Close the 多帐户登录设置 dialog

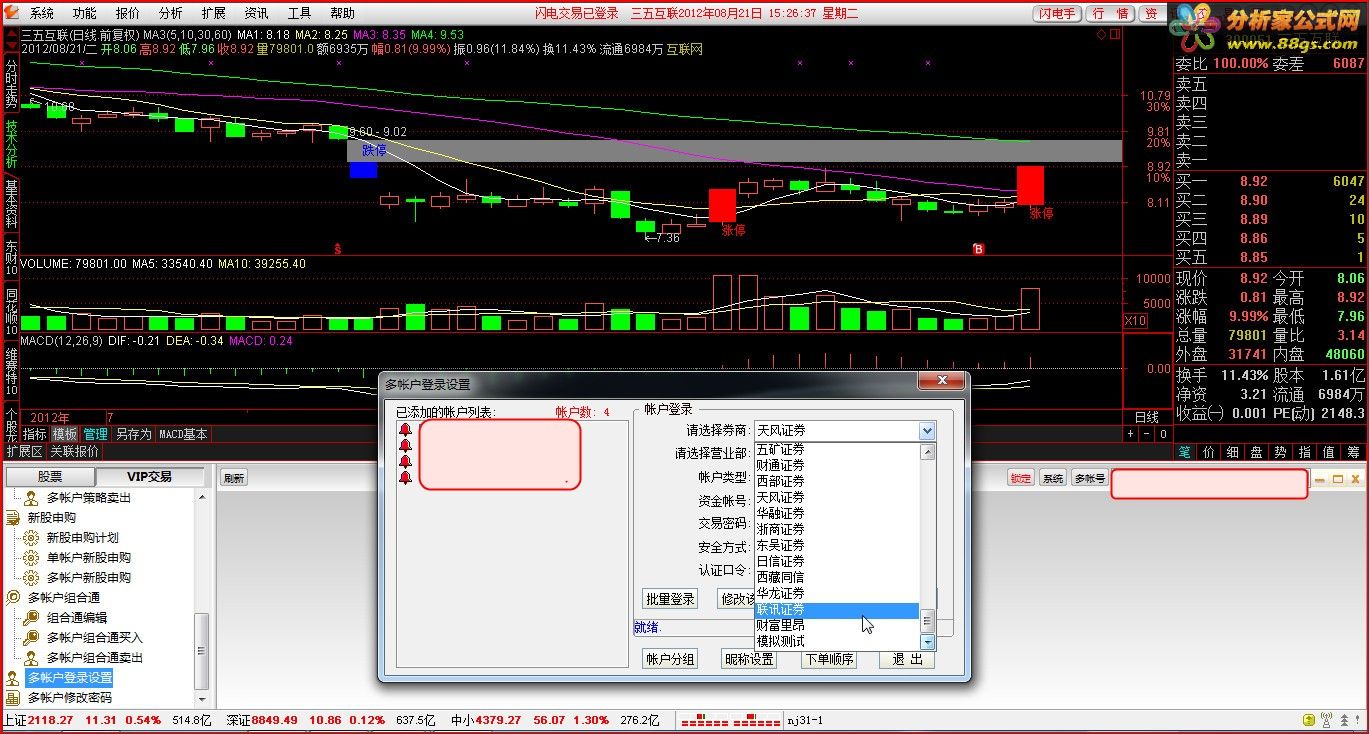[x=941, y=381]
